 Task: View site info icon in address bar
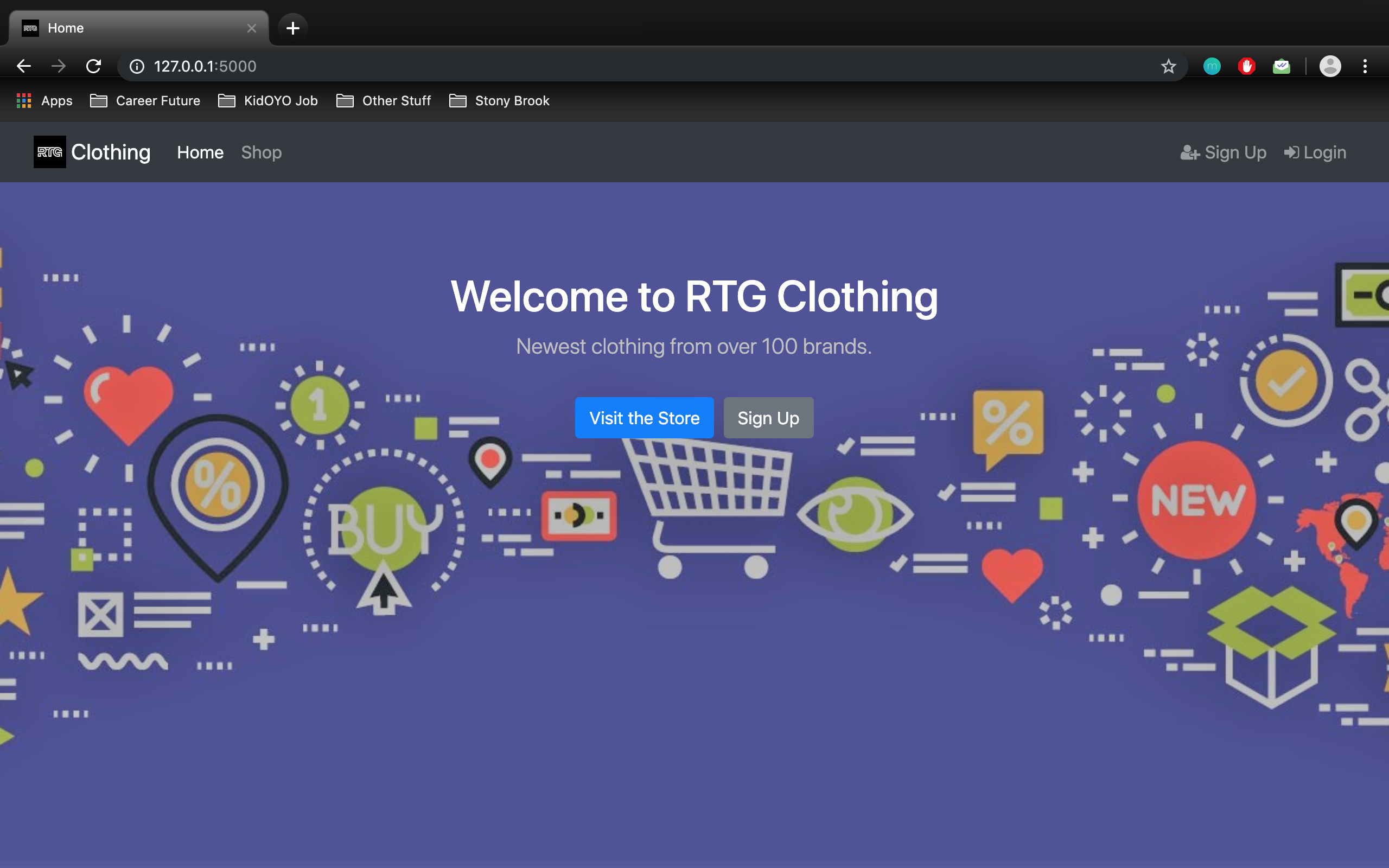137,67
